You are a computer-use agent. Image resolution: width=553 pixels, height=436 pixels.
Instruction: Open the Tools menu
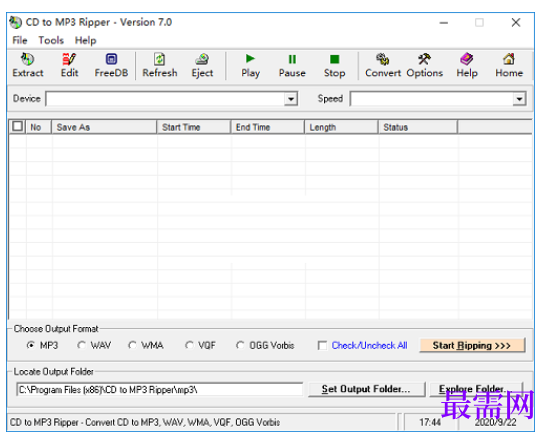[x=51, y=40]
